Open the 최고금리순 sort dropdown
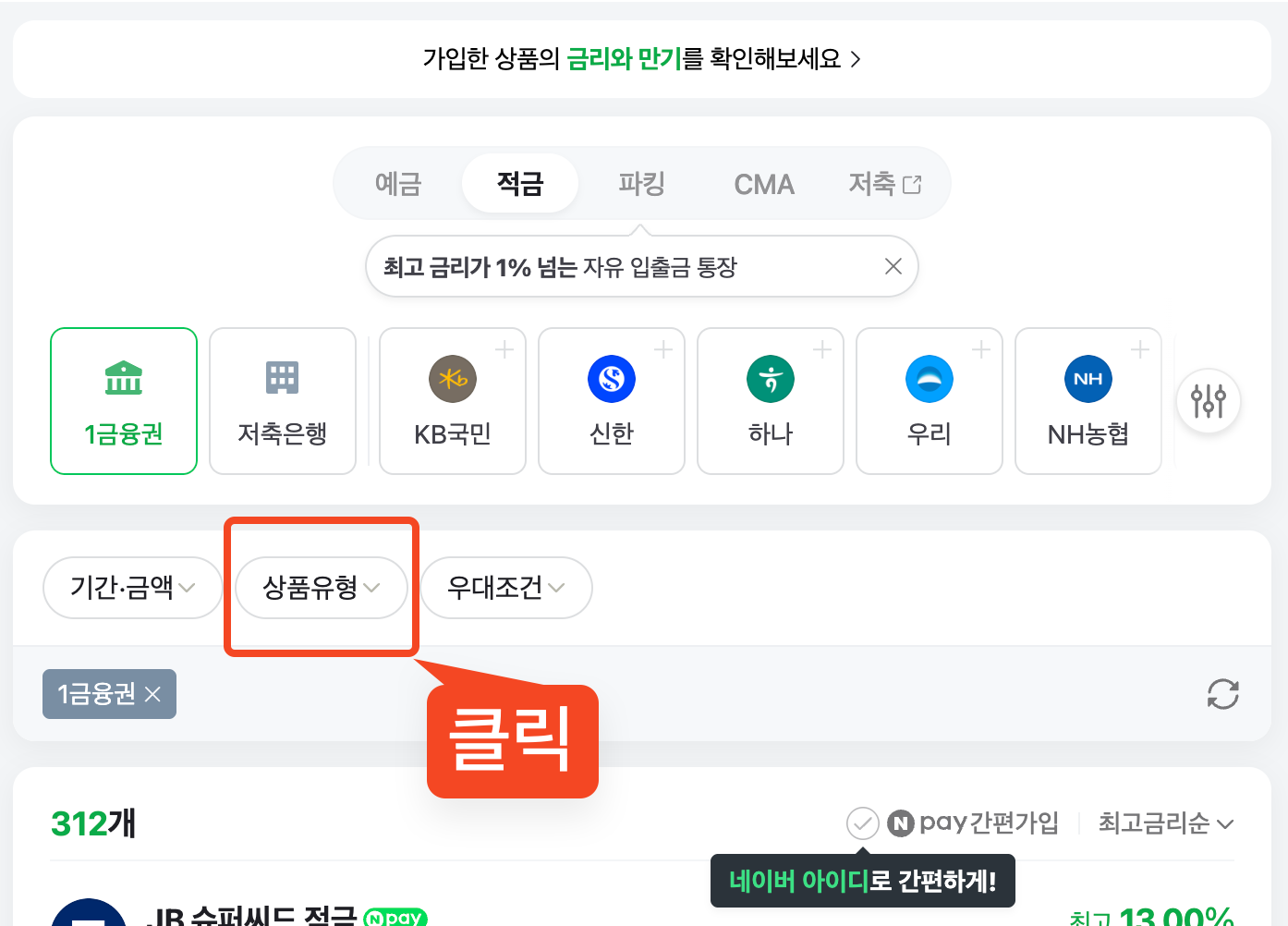The height and width of the screenshot is (926, 1288). (1166, 822)
